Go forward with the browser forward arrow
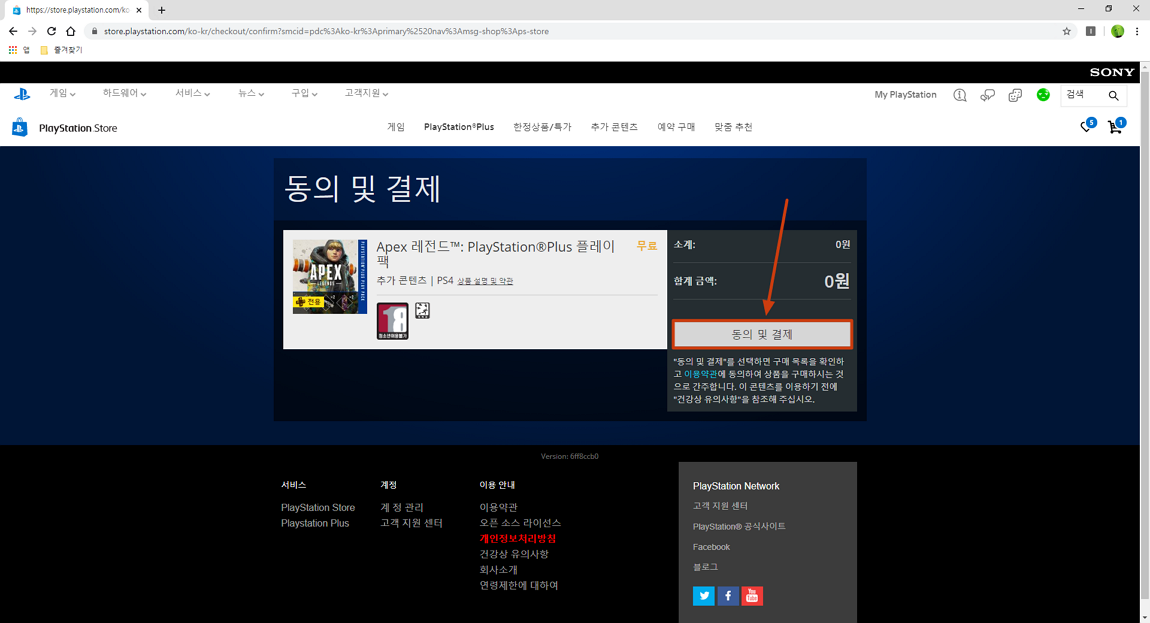 point(32,31)
